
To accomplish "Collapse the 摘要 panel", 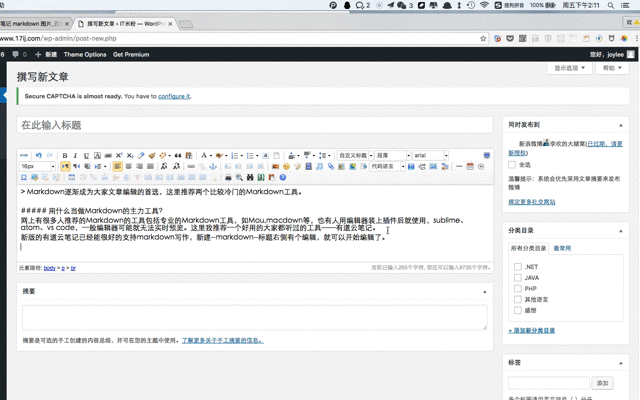I will click(484, 292).
